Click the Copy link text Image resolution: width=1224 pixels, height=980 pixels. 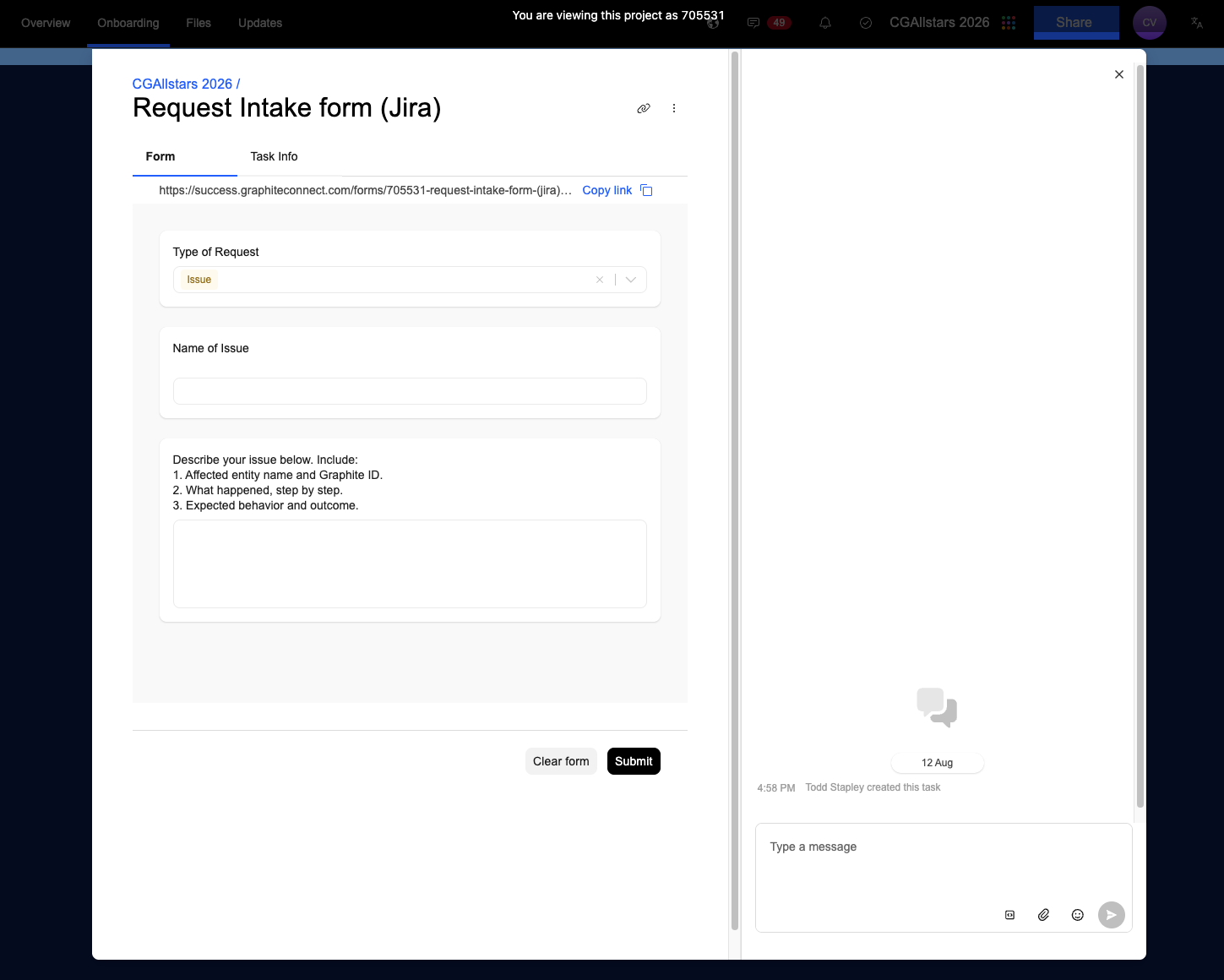click(x=607, y=190)
